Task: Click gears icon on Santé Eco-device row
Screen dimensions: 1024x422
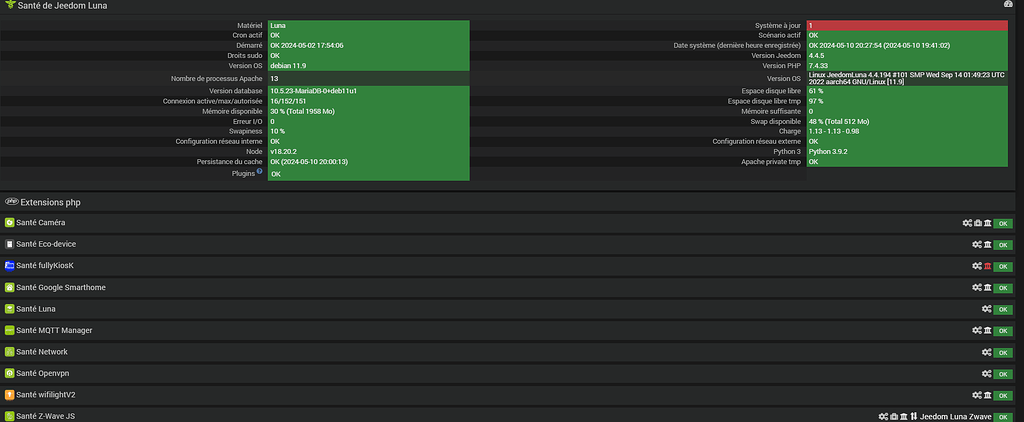Action: [976, 244]
